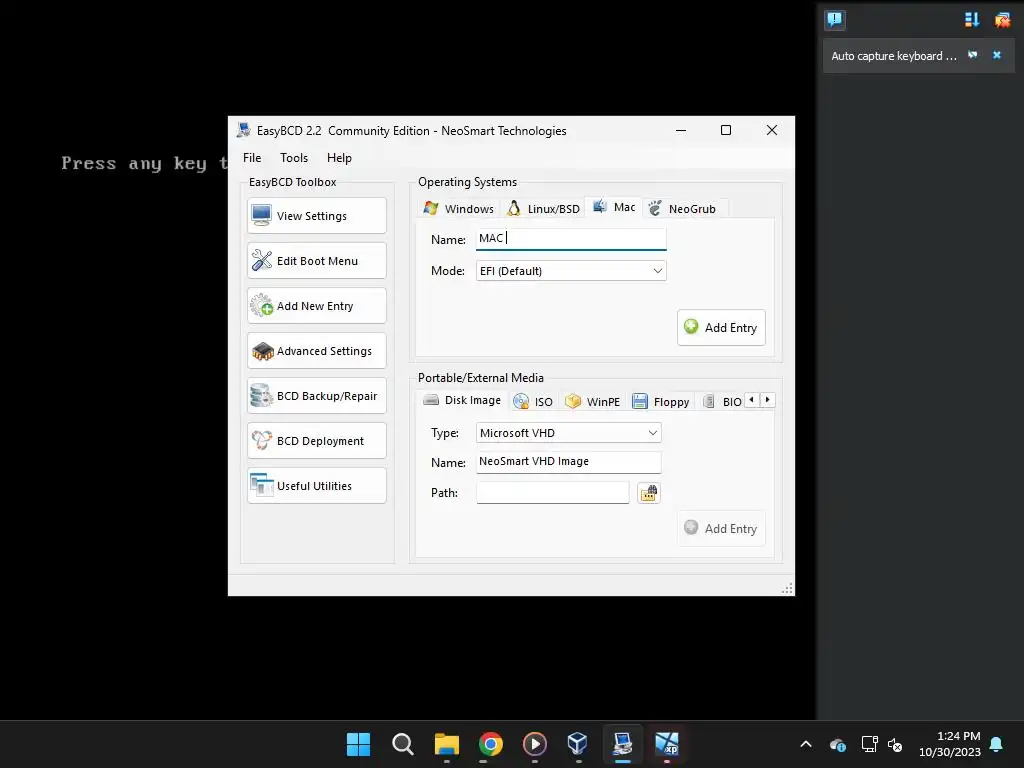Click the View Settings monitor icon
The height and width of the screenshot is (768, 1024).
coord(262,216)
